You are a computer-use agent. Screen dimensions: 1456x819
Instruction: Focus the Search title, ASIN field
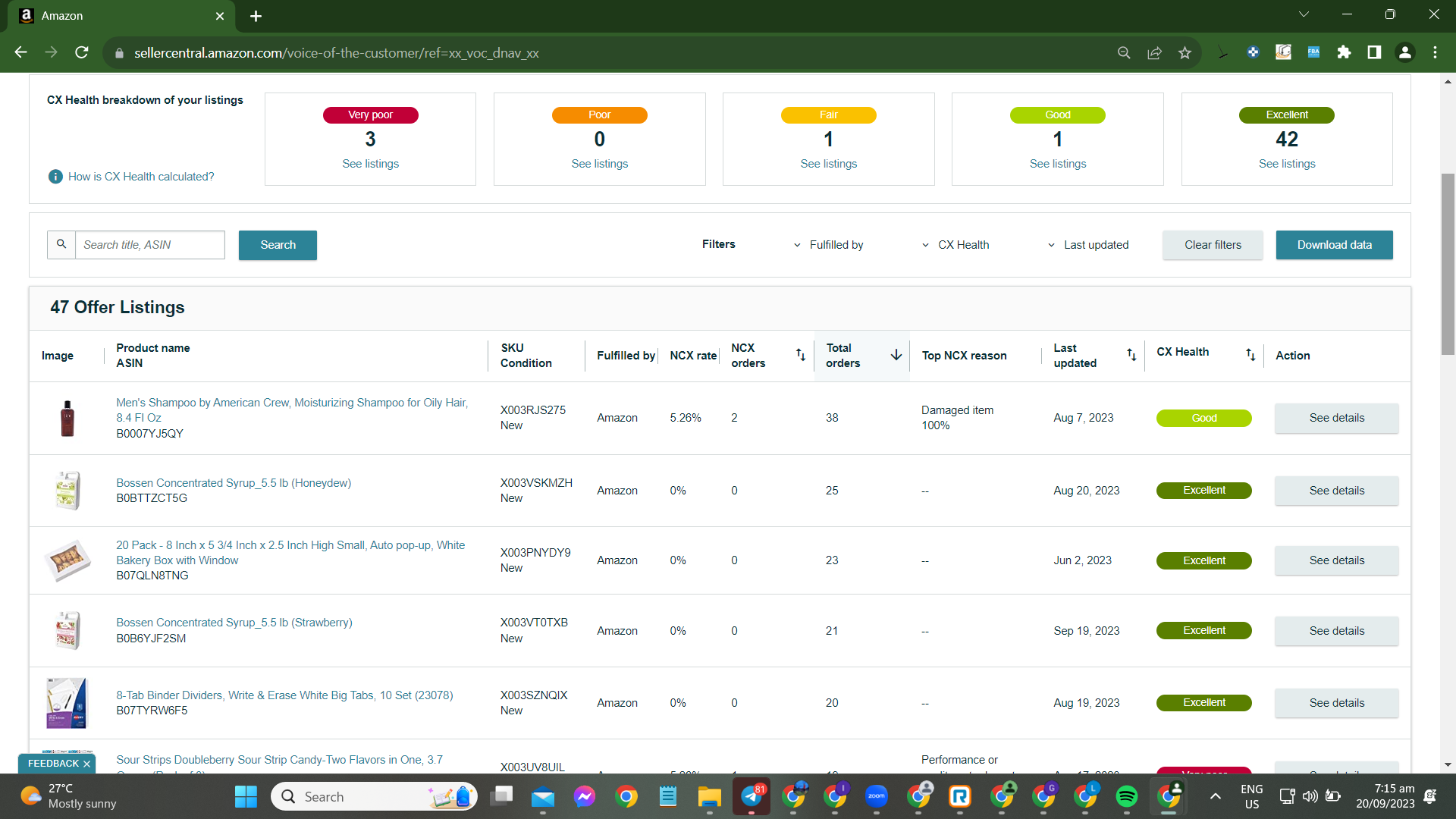(x=150, y=245)
